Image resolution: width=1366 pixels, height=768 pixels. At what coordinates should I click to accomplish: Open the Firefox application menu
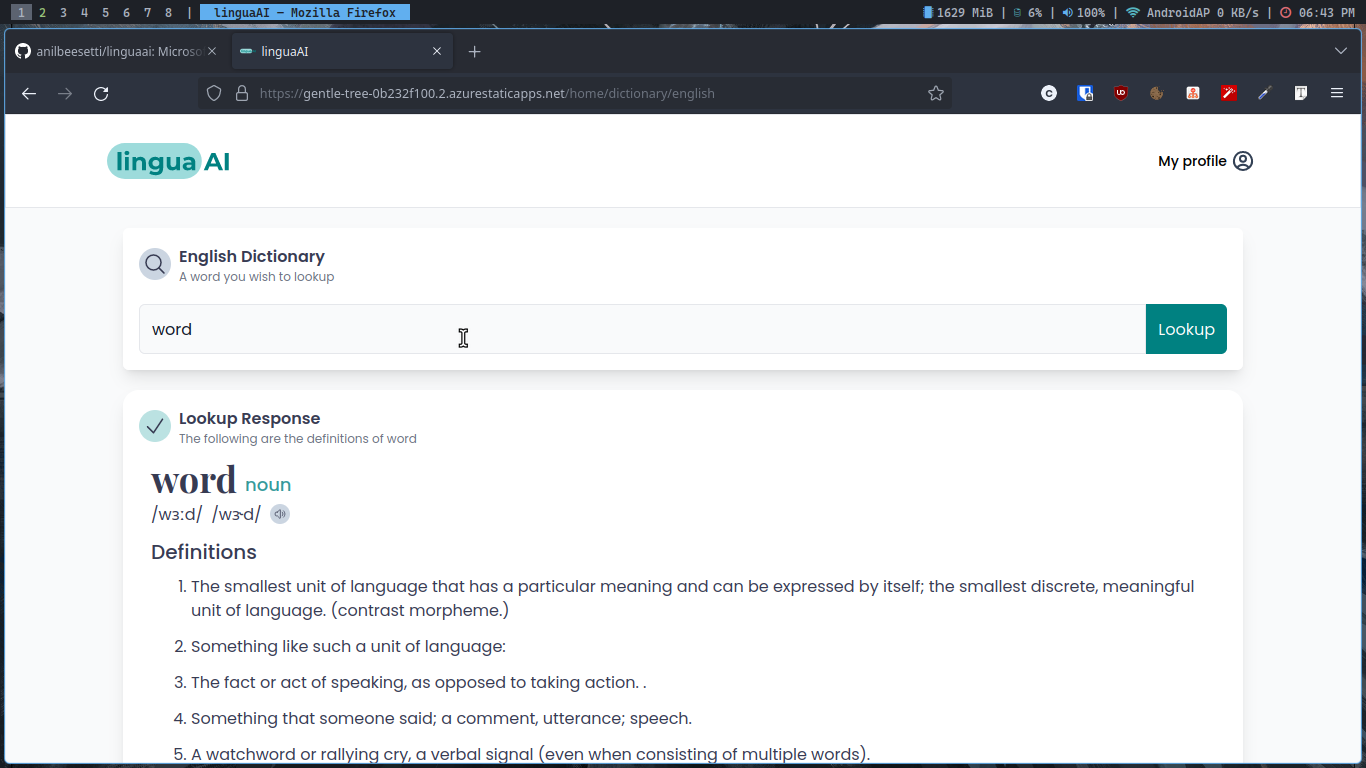(1336, 93)
